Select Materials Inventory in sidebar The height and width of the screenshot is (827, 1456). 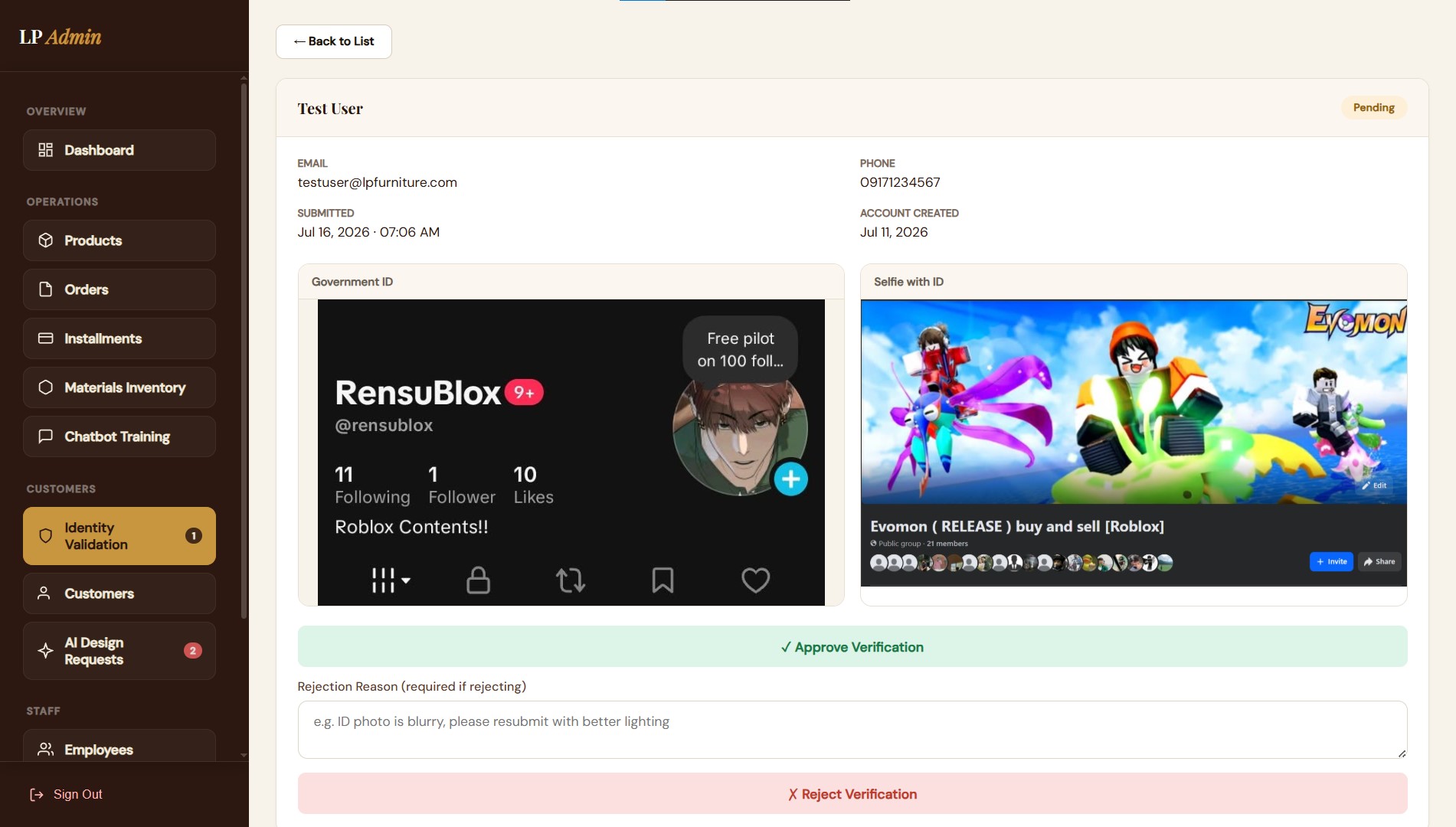(119, 387)
